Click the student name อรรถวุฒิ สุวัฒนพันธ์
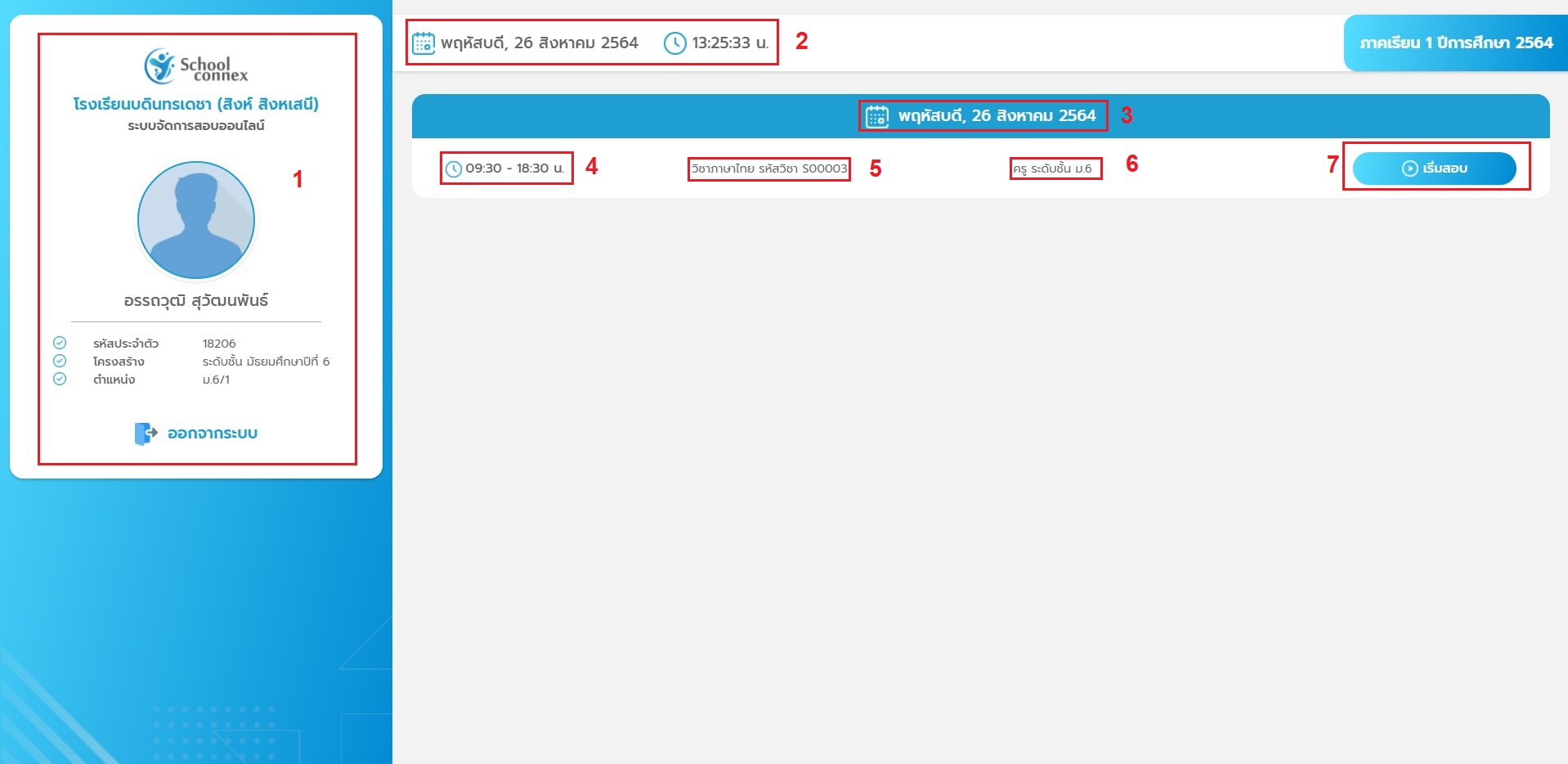The width and height of the screenshot is (1568, 764). coord(196,300)
